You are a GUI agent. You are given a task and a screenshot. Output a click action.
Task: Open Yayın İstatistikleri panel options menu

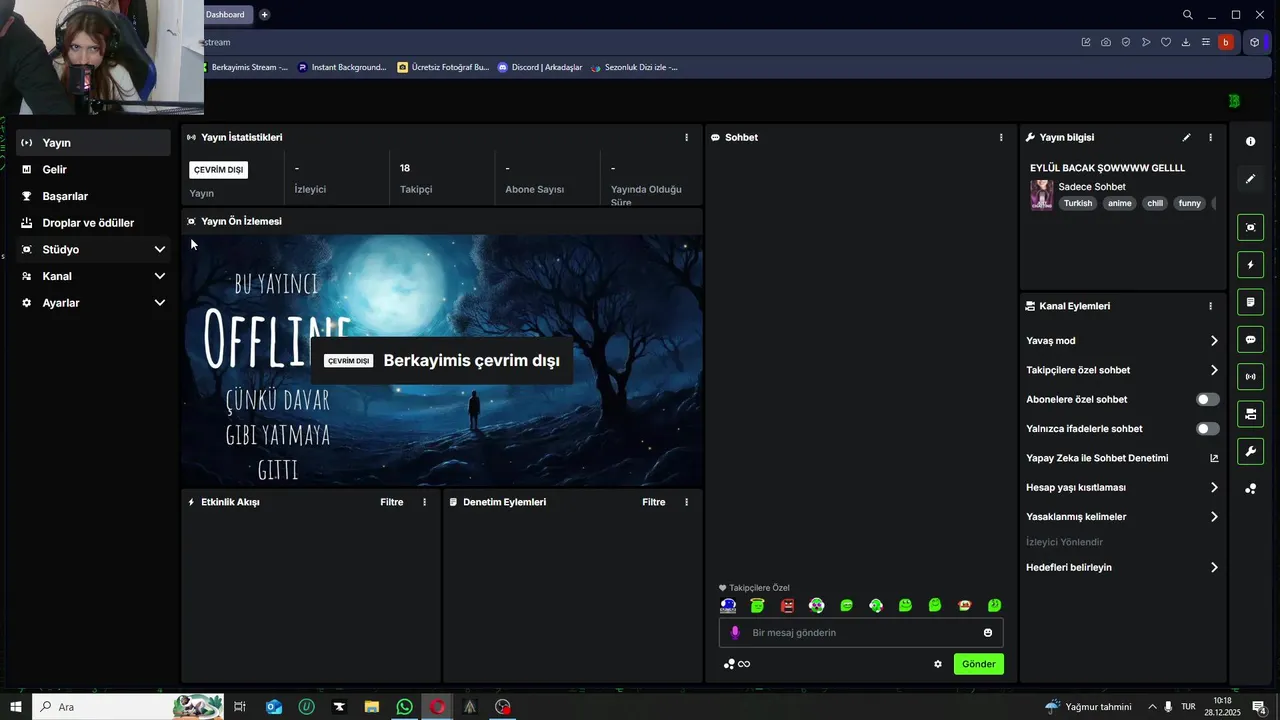tap(686, 137)
